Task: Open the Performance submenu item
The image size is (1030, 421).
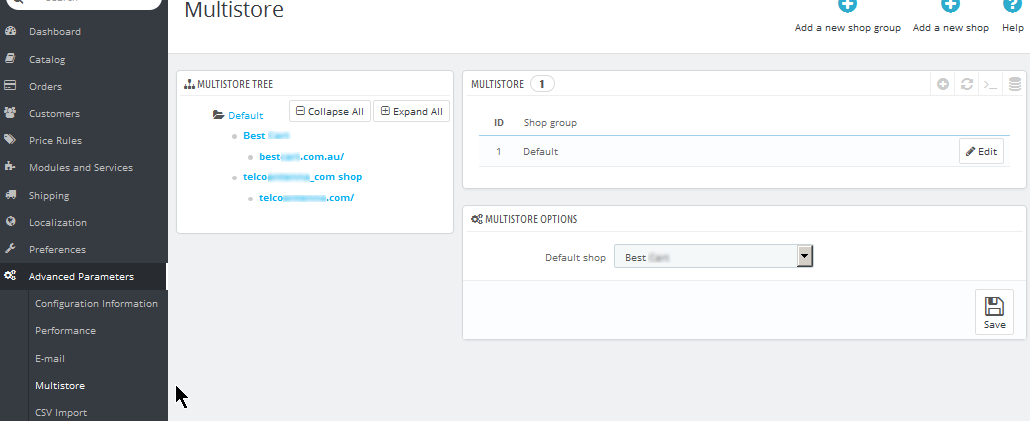Action: [65, 330]
